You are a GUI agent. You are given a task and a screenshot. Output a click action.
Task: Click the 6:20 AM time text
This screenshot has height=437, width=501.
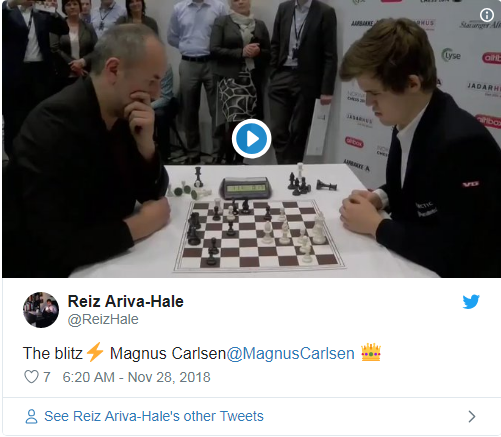[88, 377]
